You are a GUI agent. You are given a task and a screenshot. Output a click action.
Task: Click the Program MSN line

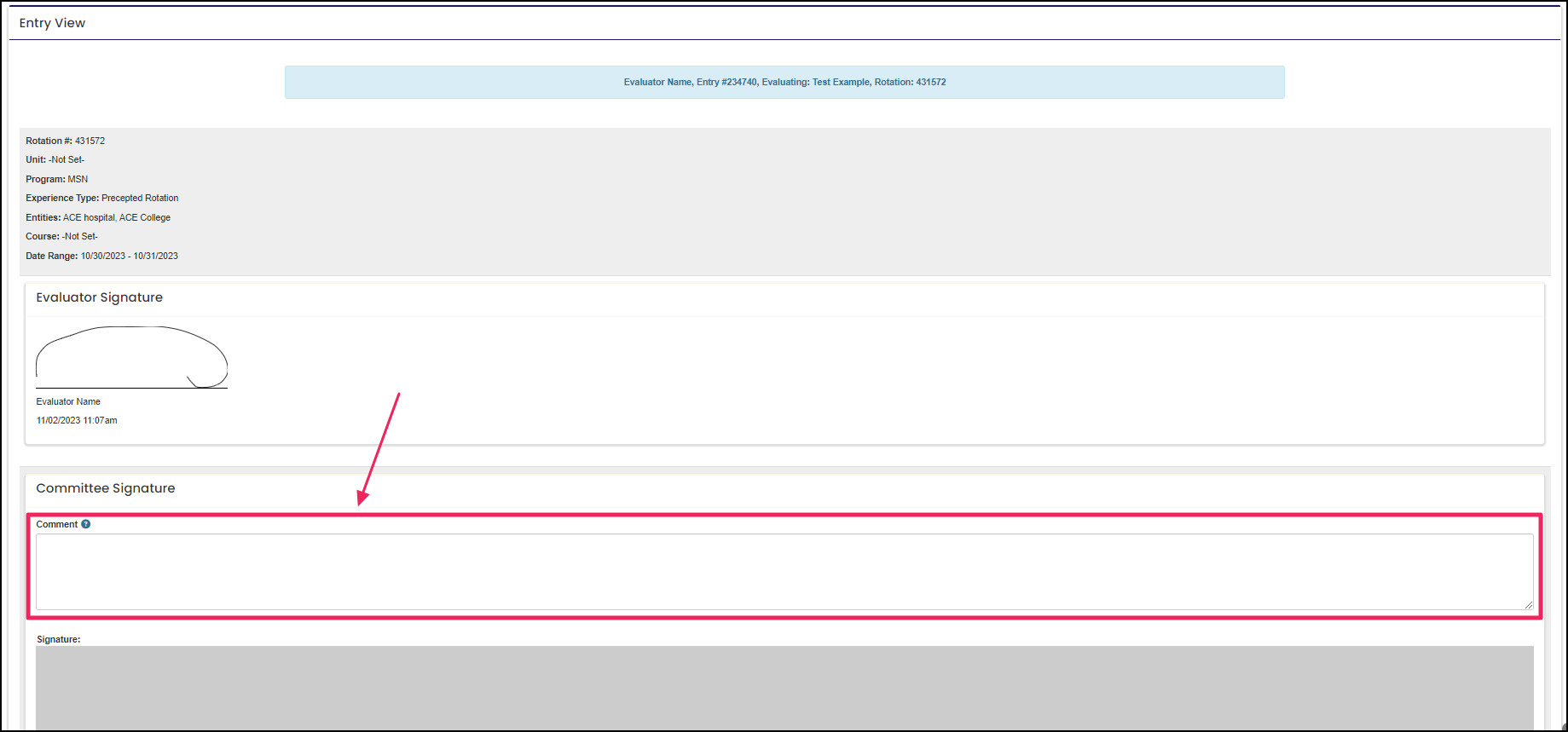56,179
